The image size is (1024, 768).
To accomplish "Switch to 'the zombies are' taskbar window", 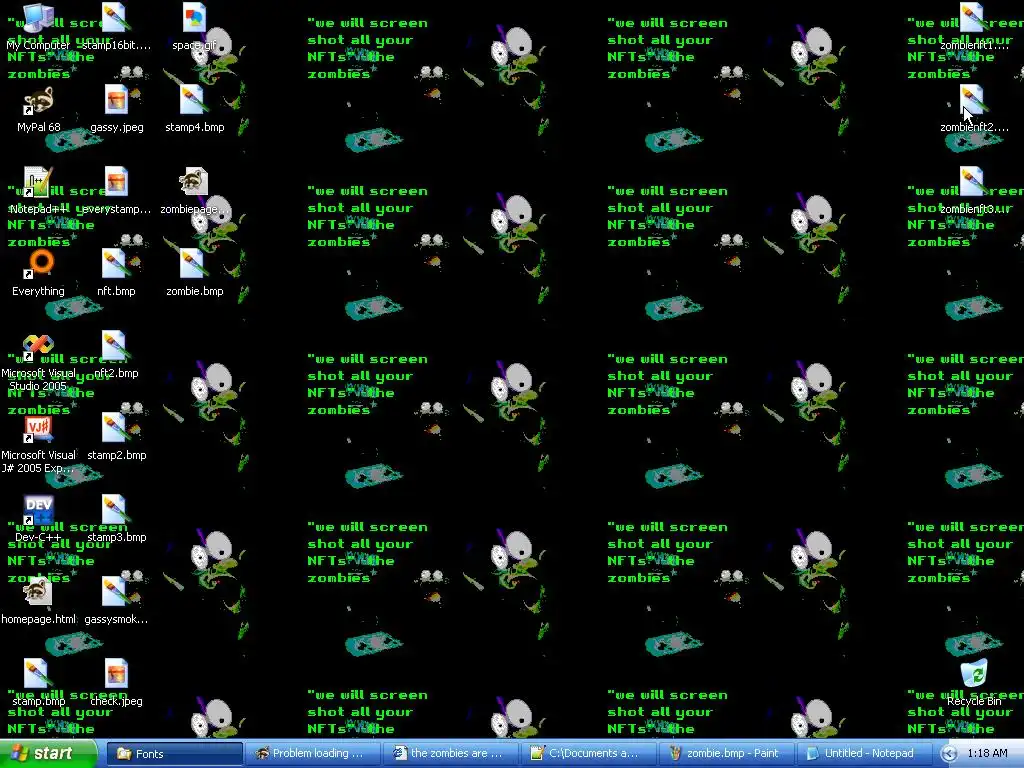I will point(451,754).
